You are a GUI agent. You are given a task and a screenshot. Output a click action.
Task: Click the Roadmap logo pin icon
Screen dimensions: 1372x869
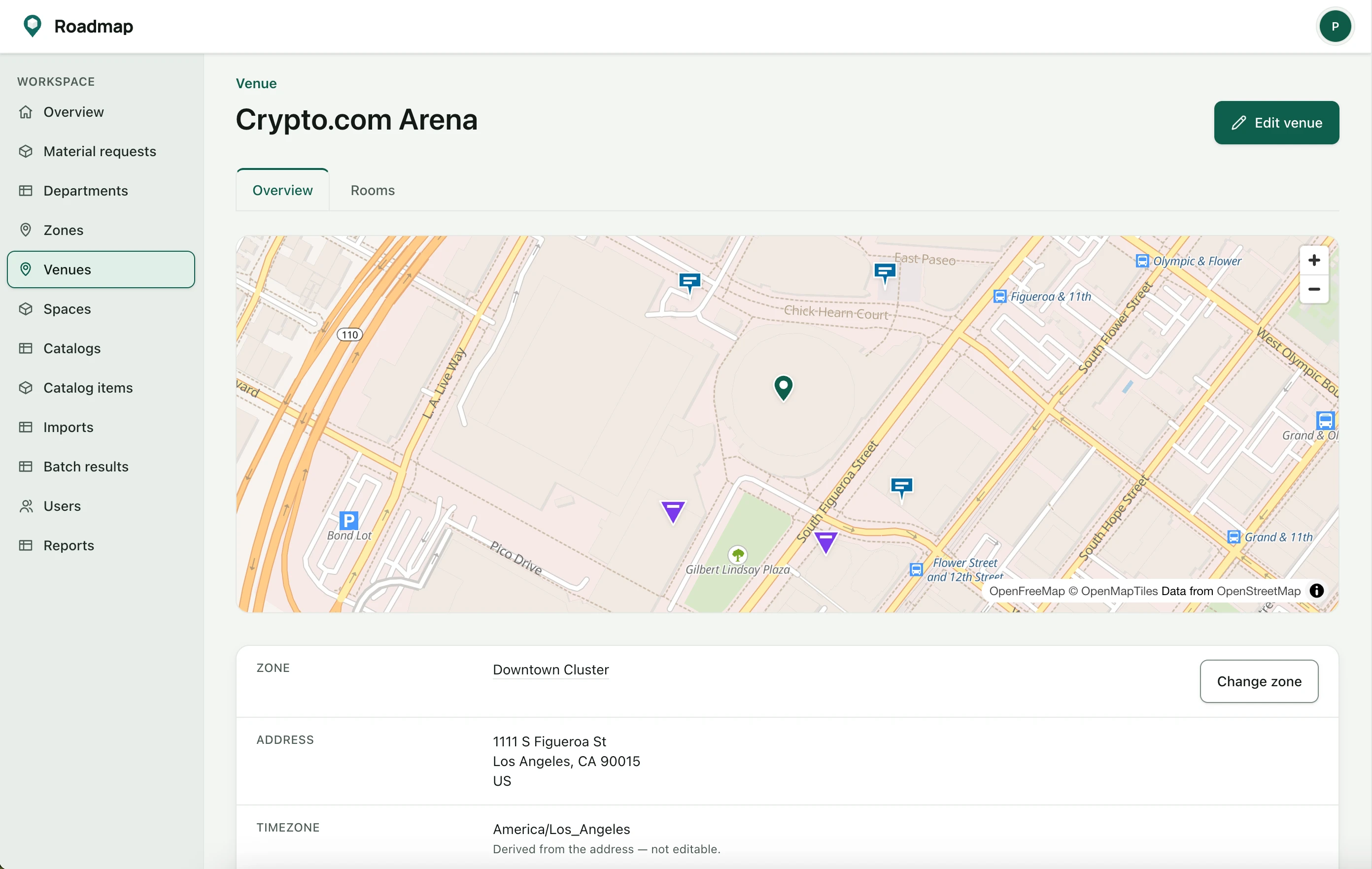click(x=33, y=26)
